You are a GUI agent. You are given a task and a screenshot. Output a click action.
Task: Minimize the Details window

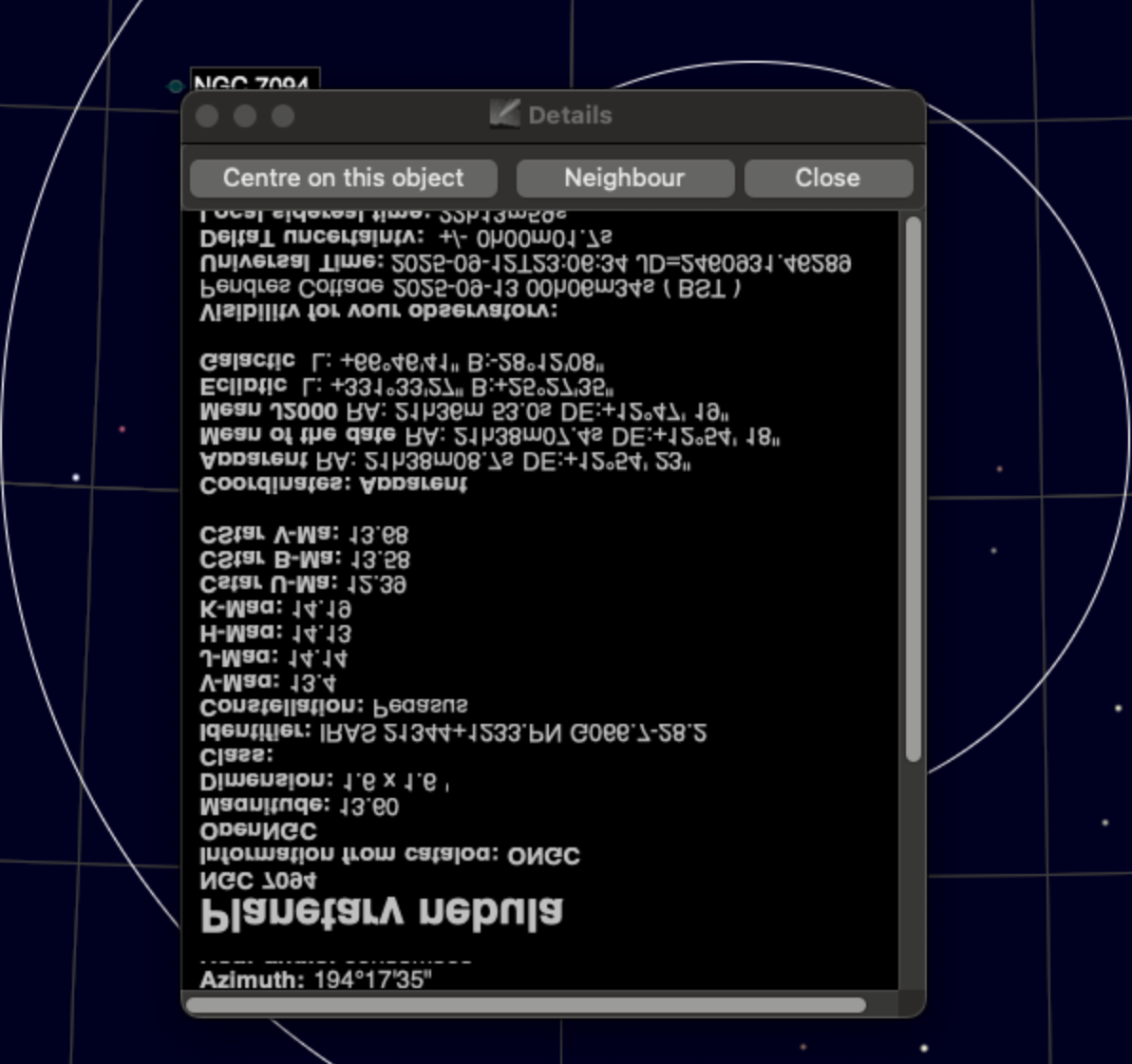click(245, 116)
